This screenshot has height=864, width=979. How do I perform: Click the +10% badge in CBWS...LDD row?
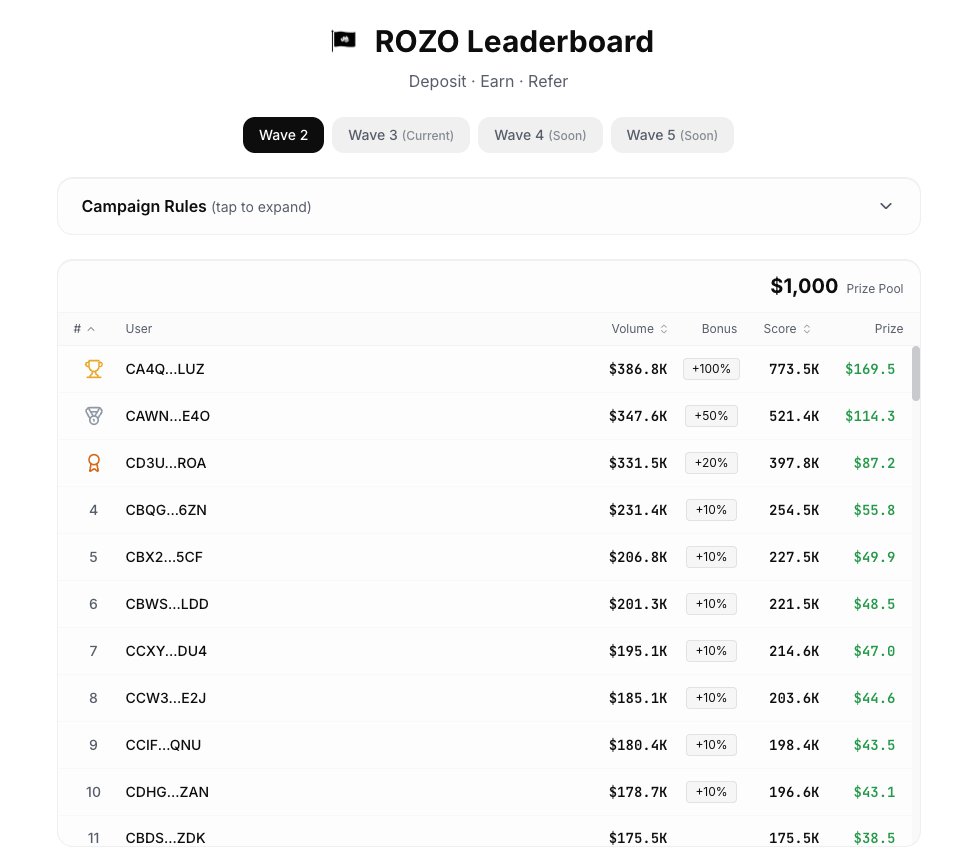(711, 604)
